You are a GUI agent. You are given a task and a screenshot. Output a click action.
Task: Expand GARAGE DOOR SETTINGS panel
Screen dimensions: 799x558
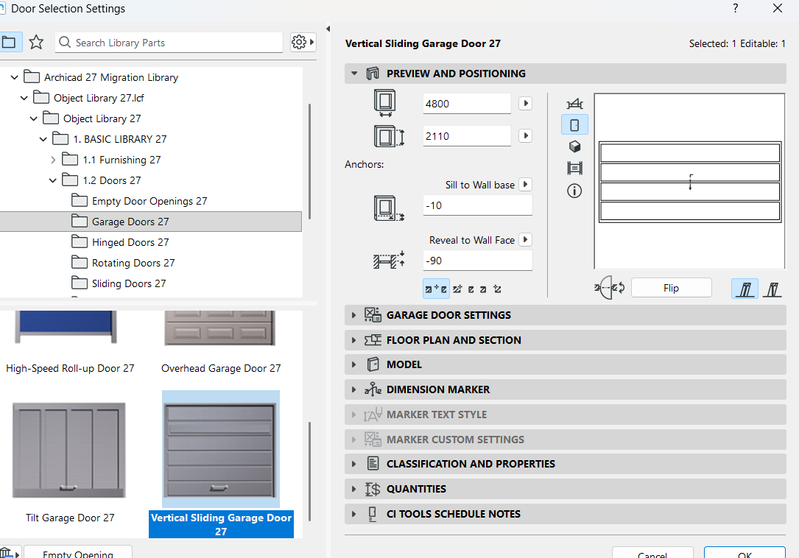point(565,315)
